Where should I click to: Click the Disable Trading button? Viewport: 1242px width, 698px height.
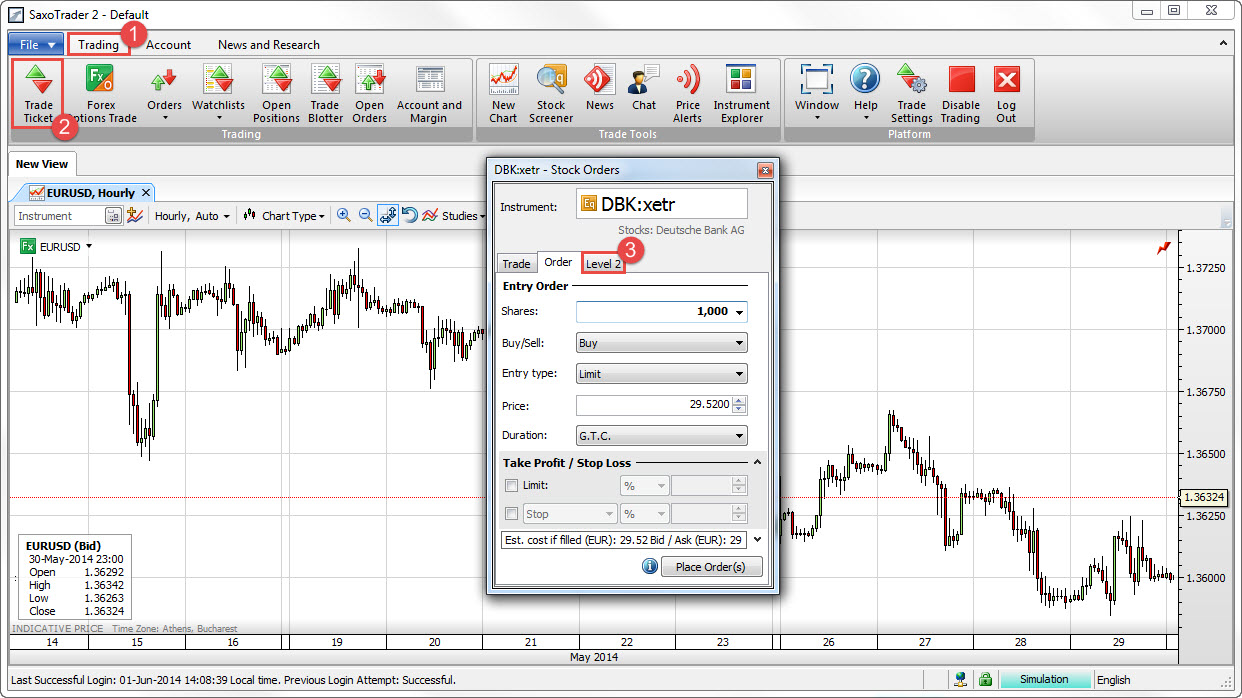tap(961, 93)
